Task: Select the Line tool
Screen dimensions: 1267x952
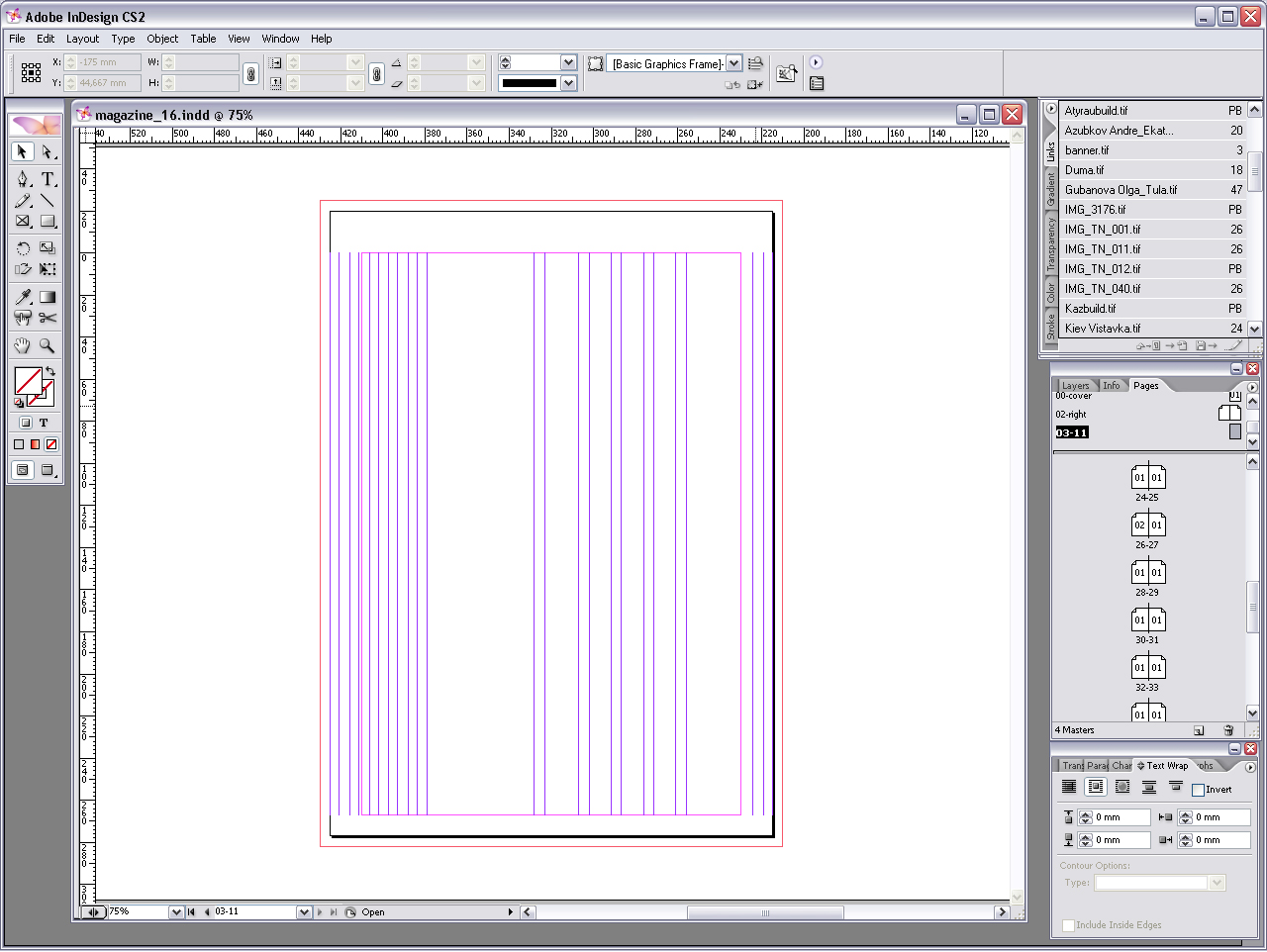Action: tap(48, 201)
